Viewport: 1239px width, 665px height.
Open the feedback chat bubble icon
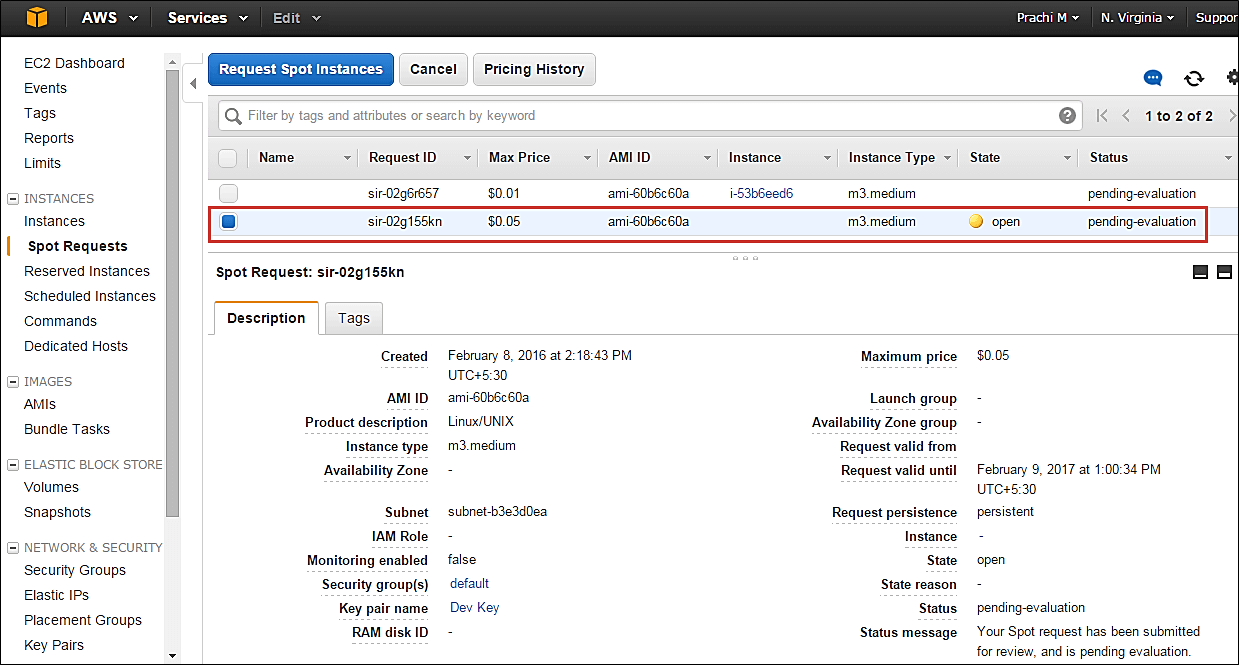click(x=1153, y=78)
